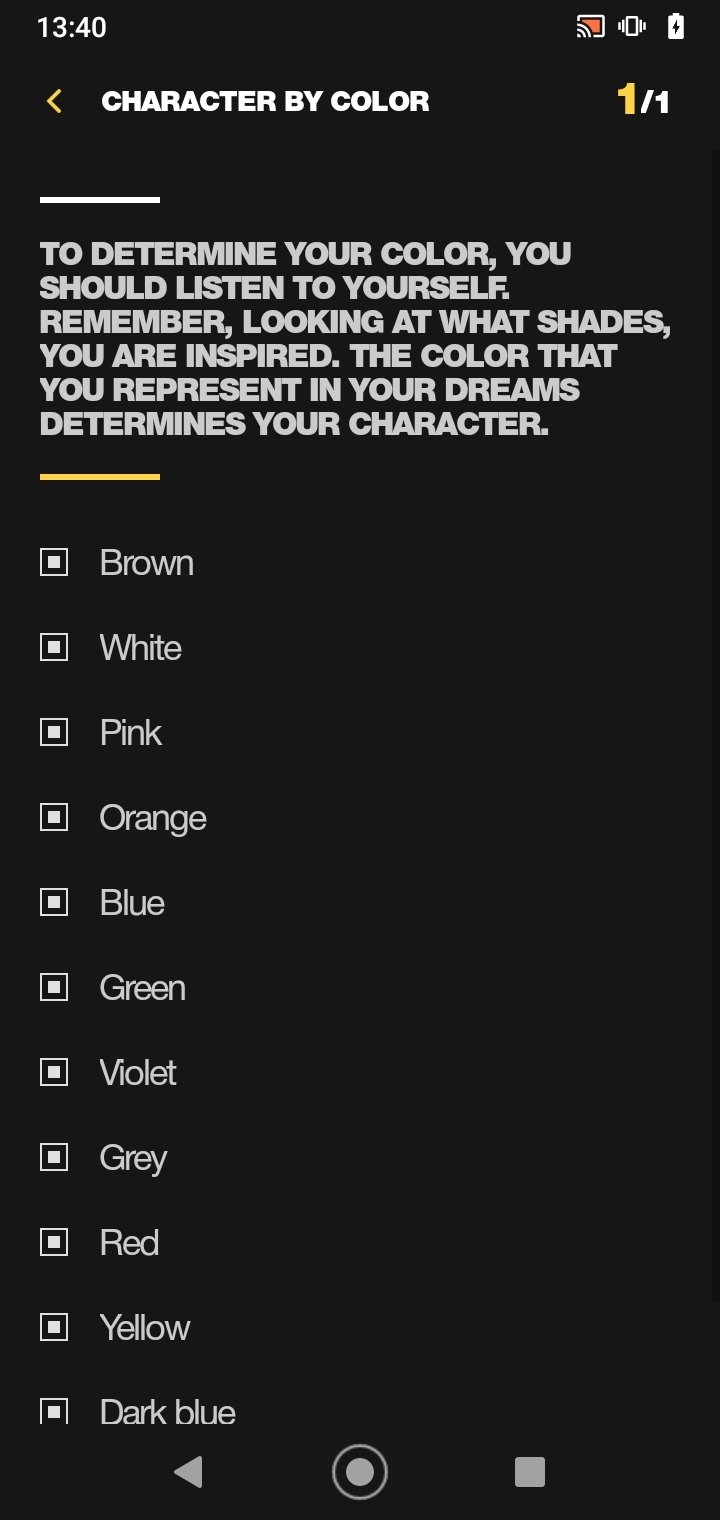Select the Red option checkbox
720x1520 pixels.
54,1242
